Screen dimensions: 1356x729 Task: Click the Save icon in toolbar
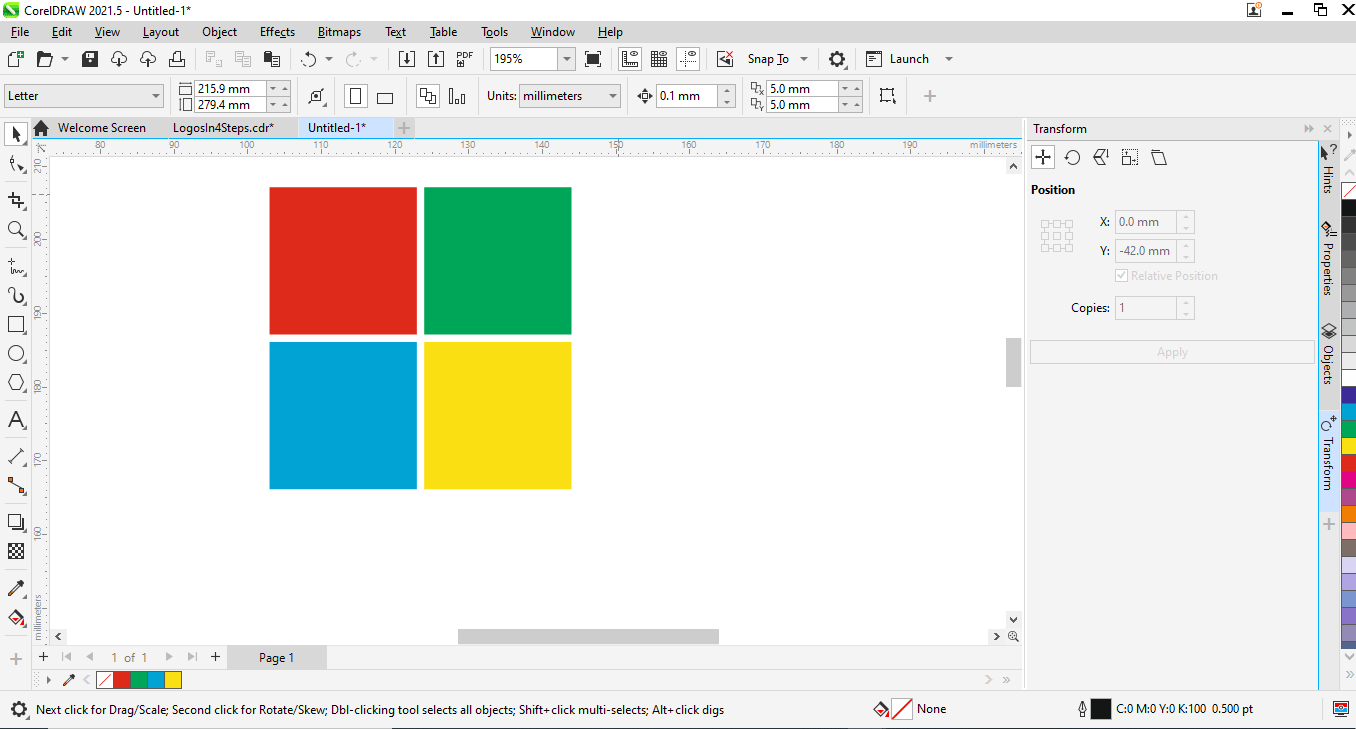coord(90,59)
